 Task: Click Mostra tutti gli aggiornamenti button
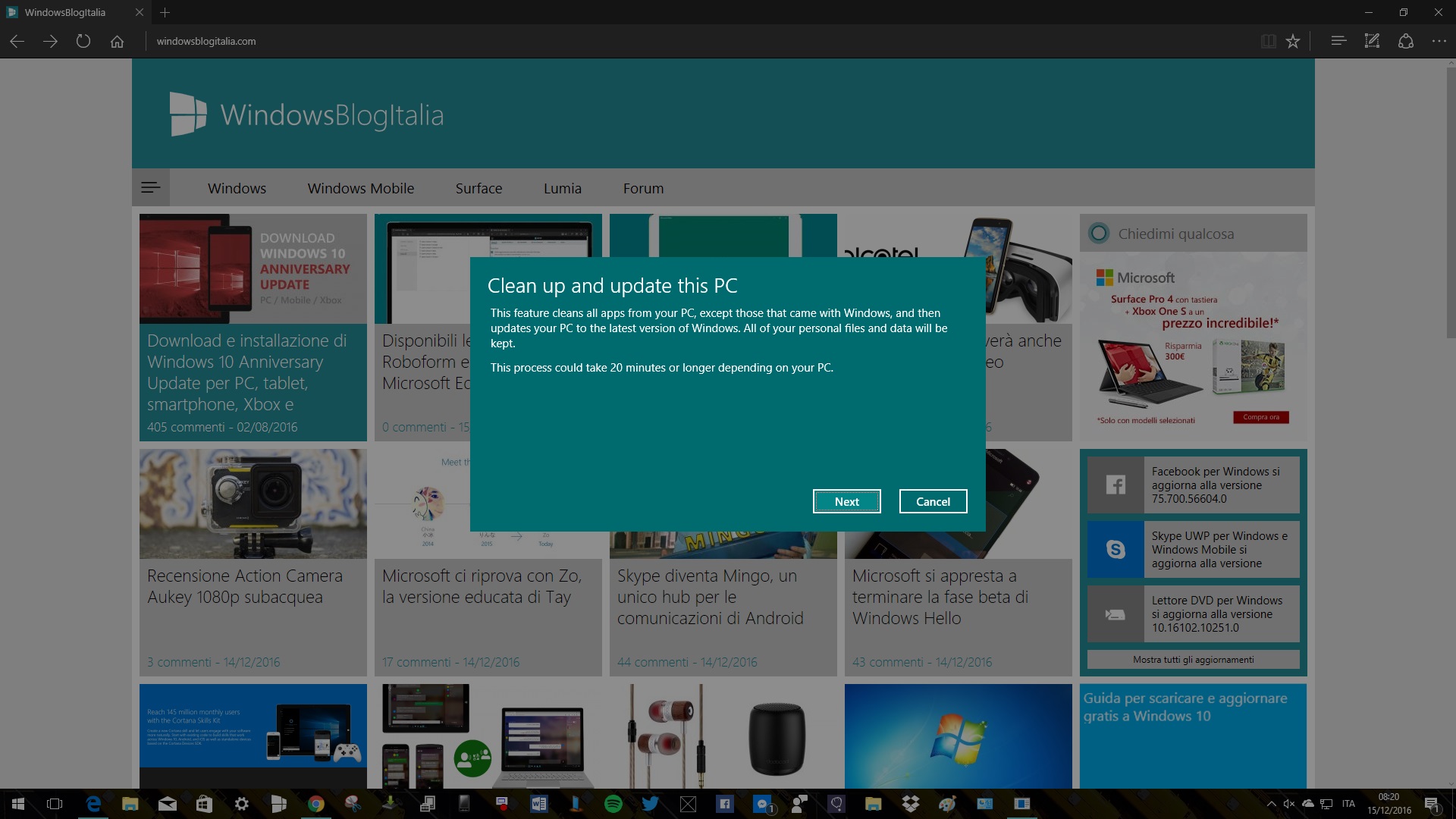tap(1194, 659)
